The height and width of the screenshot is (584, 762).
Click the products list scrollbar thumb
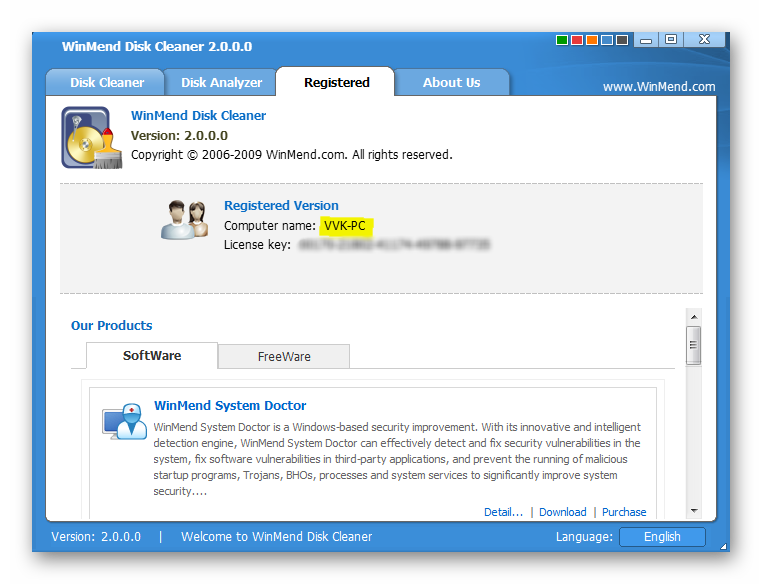(x=693, y=345)
